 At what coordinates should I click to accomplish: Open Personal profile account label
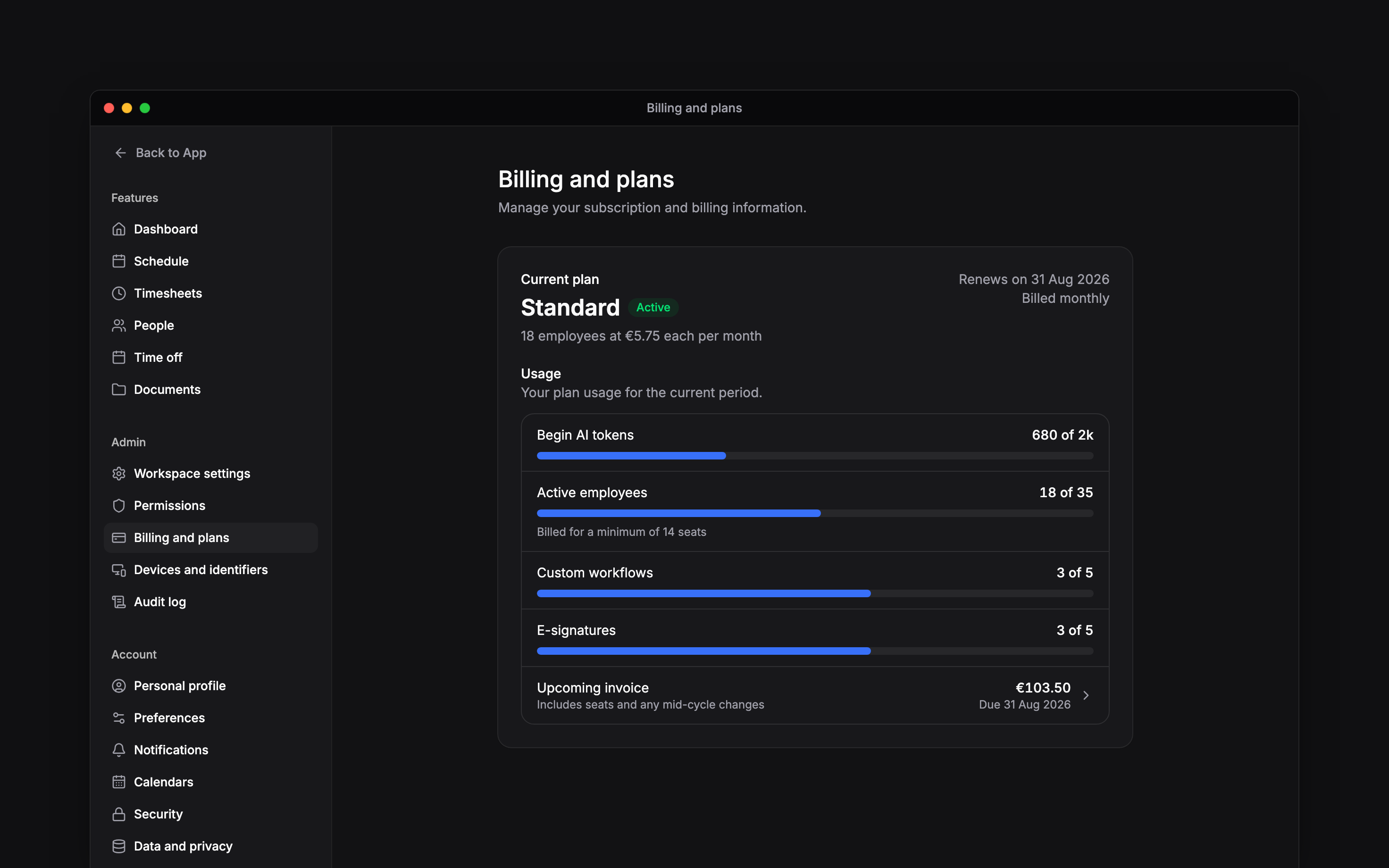pyautogui.click(x=180, y=686)
